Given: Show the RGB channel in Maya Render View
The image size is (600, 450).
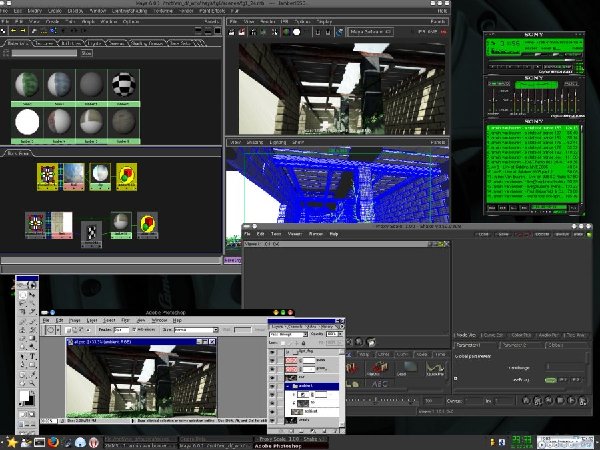Looking at the screenshot, I should pyautogui.click(x=286, y=32).
